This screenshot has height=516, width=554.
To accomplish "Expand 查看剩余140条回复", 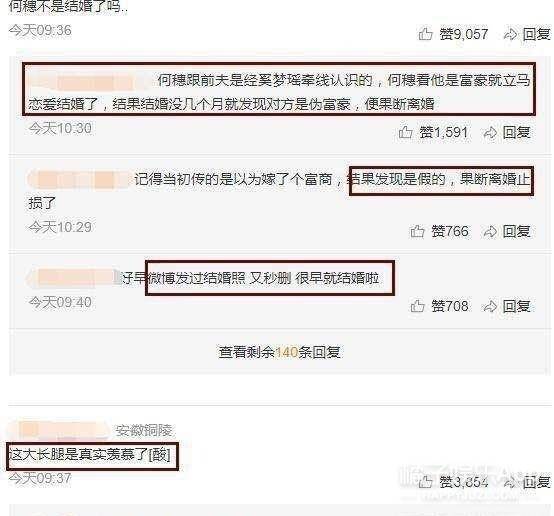I will tap(279, 352).
